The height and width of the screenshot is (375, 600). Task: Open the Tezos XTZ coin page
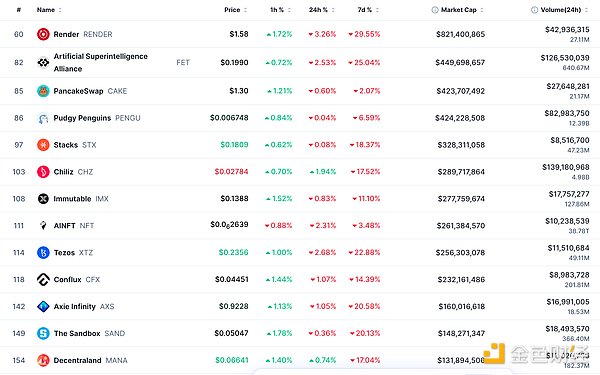pos(73,253)
